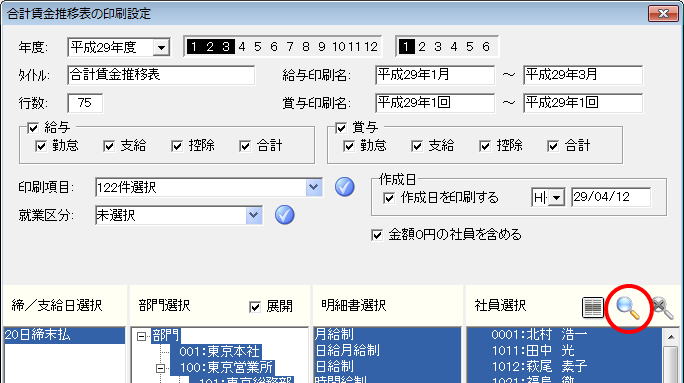684x383 pixels.
Task: Select employee 0001:北村 浩一
Action: click(564, 335)
